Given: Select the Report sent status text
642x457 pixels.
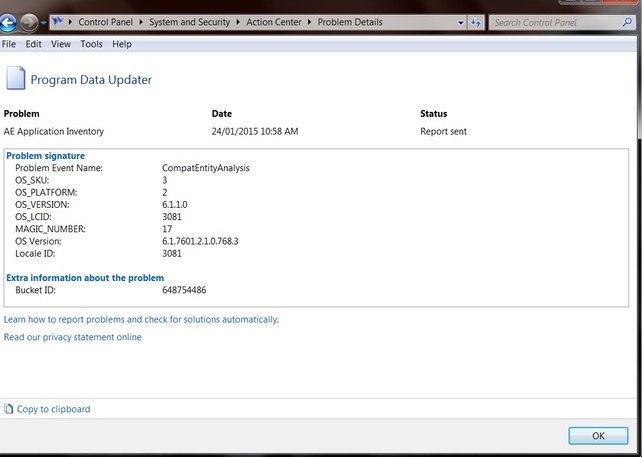Looking at the screenshot, I should [443, 131].
